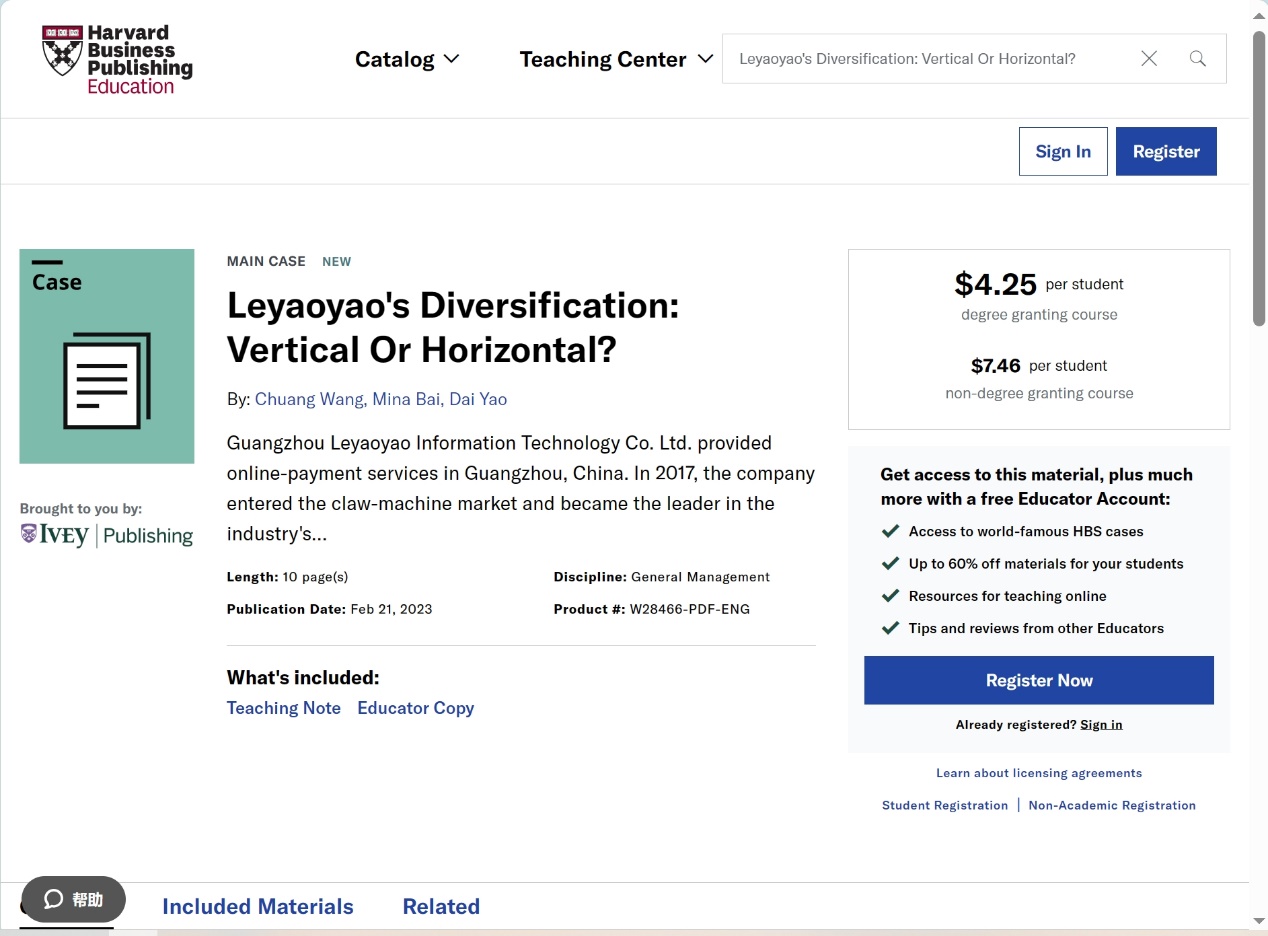Viewport: 1268px width, 936px height.
Task: Switch to the Included Materials tab
Action: [258, 906]
